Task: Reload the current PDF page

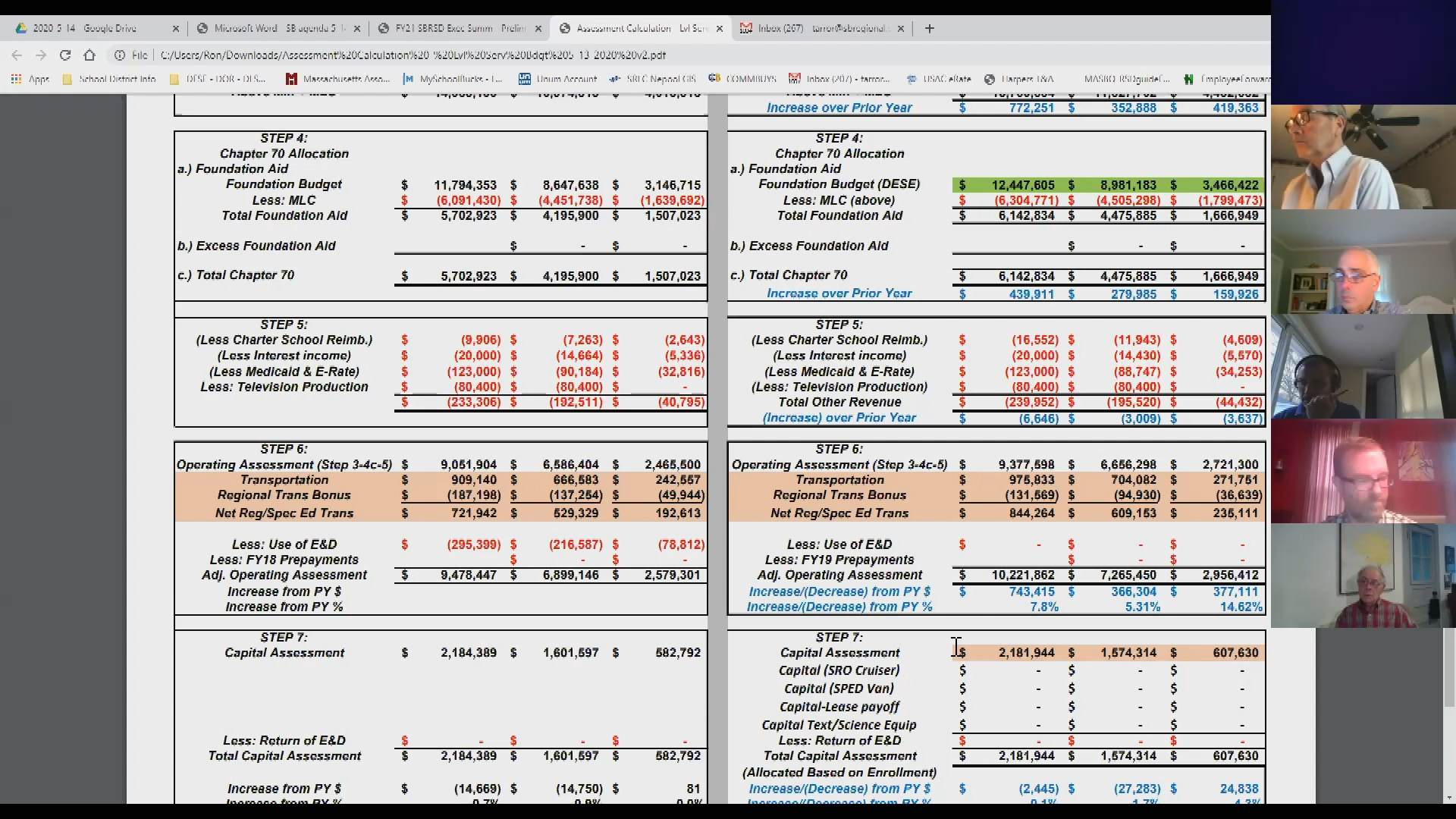Action: [x=65, y=55]
